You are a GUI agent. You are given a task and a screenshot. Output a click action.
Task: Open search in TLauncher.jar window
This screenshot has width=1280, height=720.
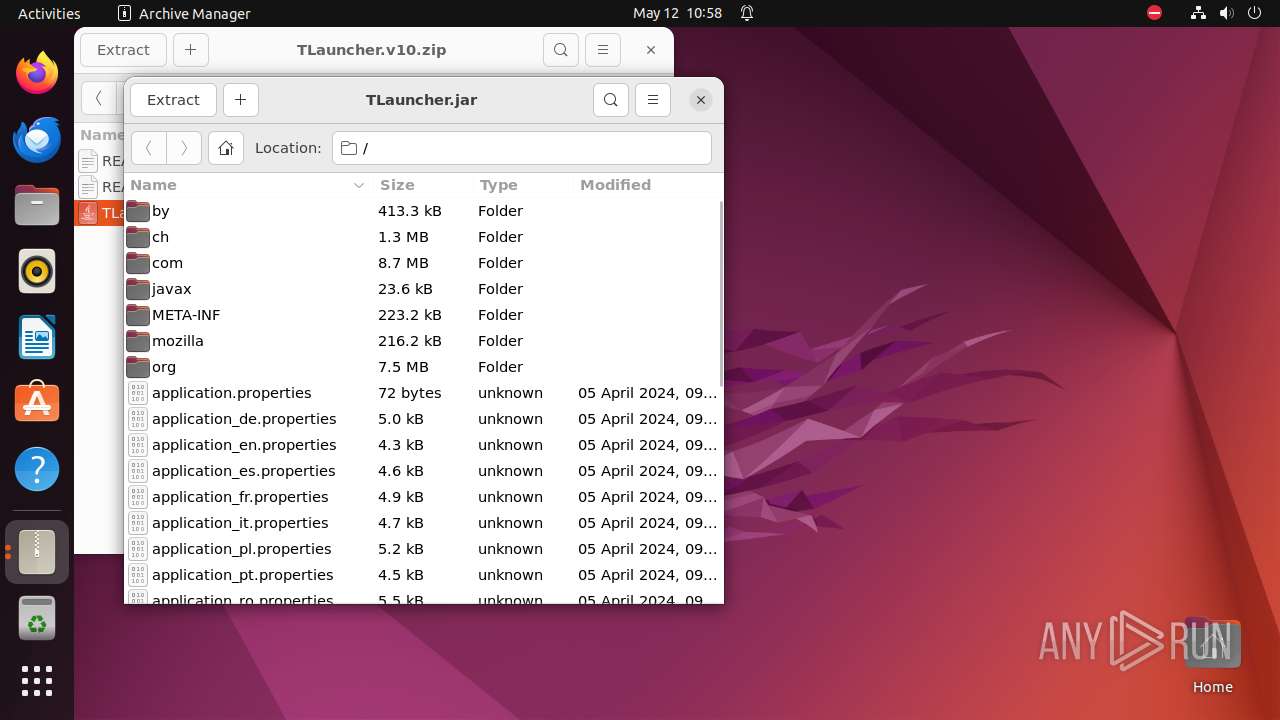[611, 100]
